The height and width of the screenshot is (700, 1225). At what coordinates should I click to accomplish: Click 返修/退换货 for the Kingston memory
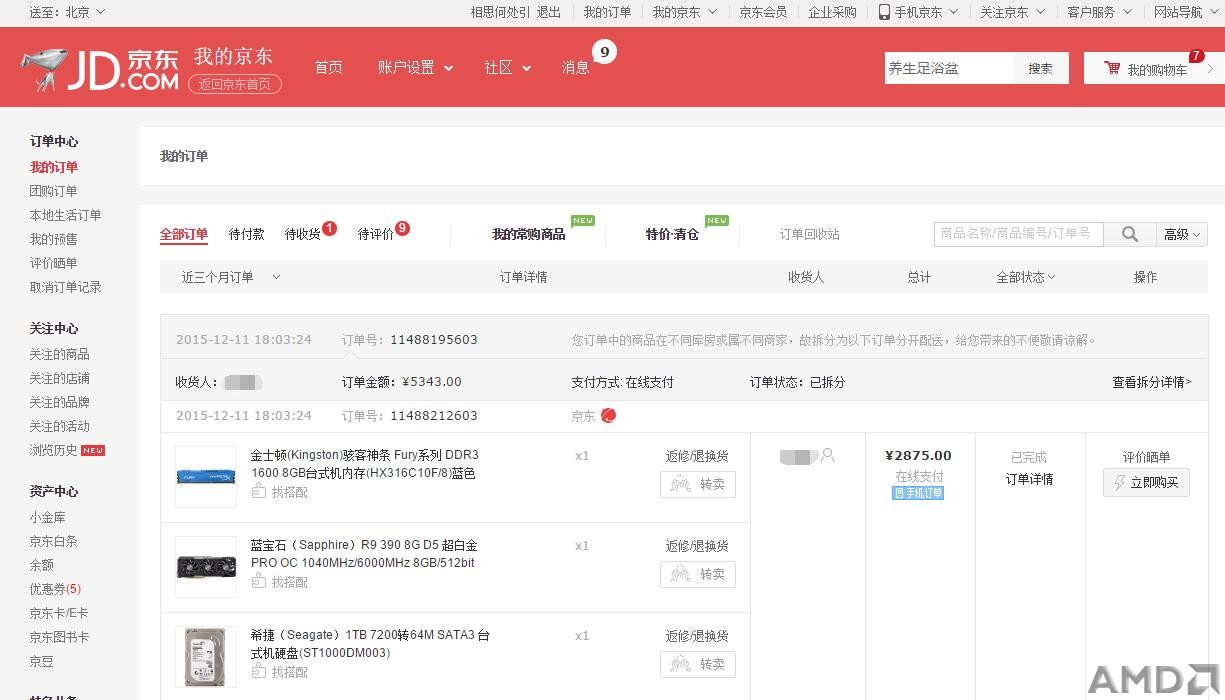[x=697, y=456]
